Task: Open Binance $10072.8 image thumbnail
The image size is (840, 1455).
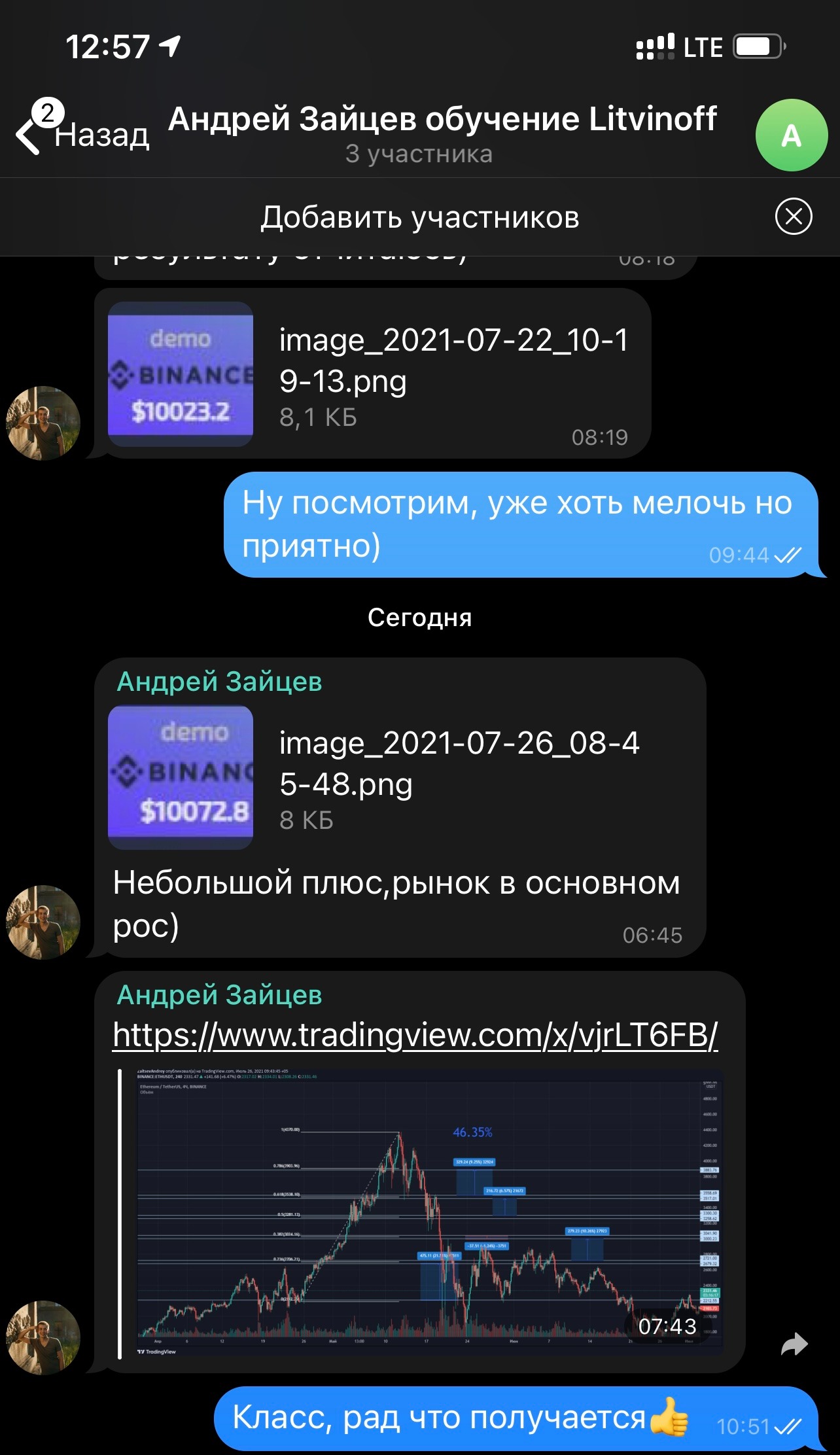Action: (181, 778)
